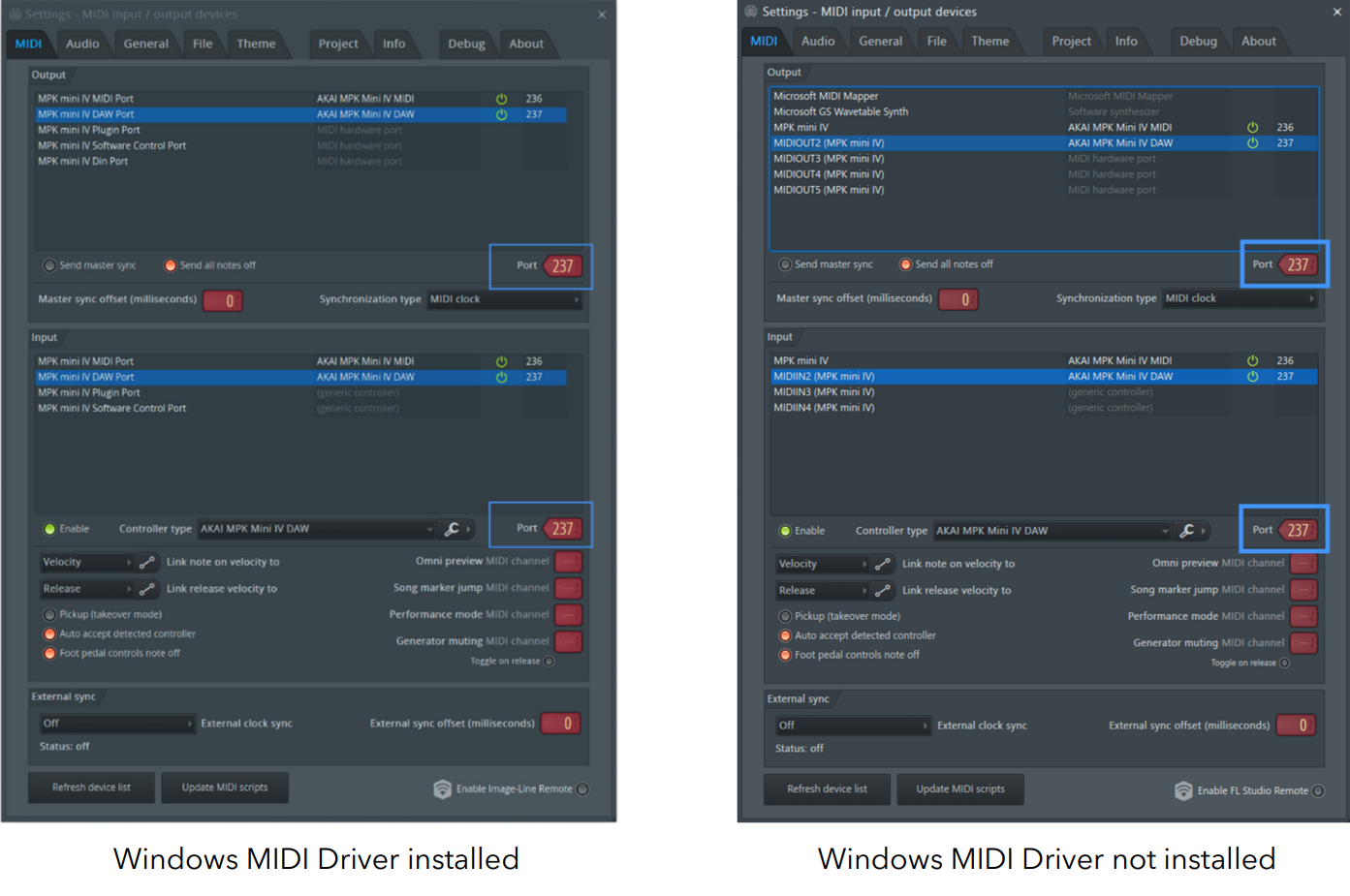This screenshot has height=896, width=1350.
Task: Click settings gear icon in driver-not-installed window title
Action: pos(751,12)
